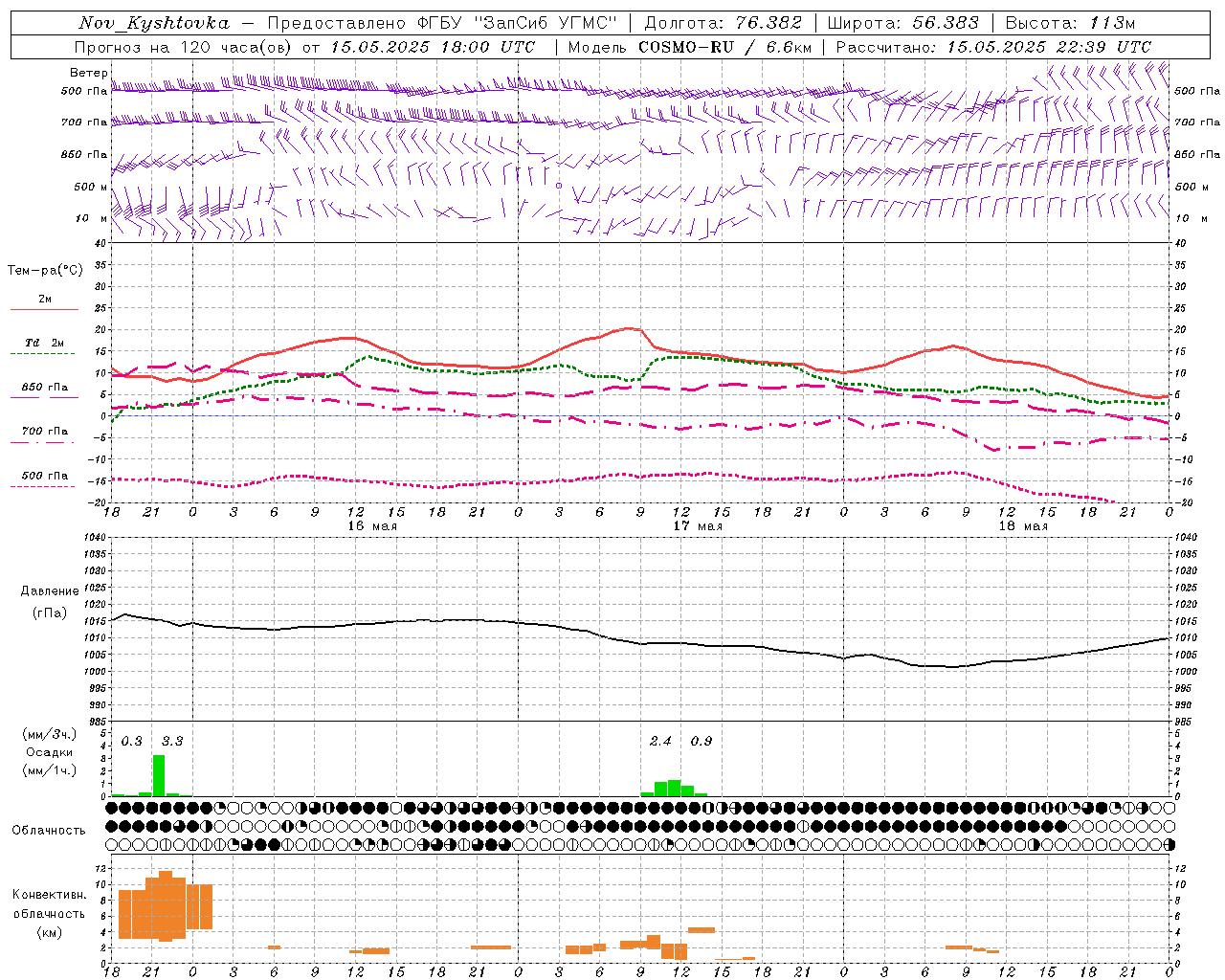Click the 2.4 precipitation total

click(x=660, y=742)
